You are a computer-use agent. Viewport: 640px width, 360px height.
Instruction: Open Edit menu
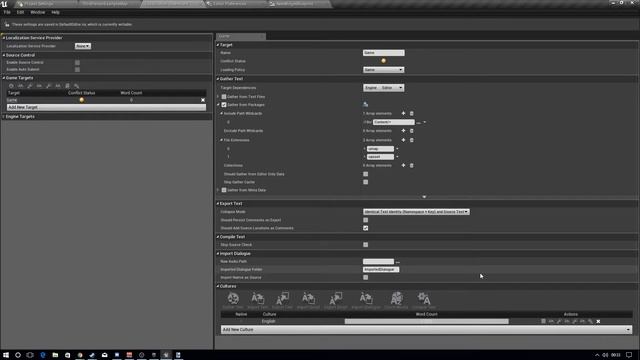20,12
